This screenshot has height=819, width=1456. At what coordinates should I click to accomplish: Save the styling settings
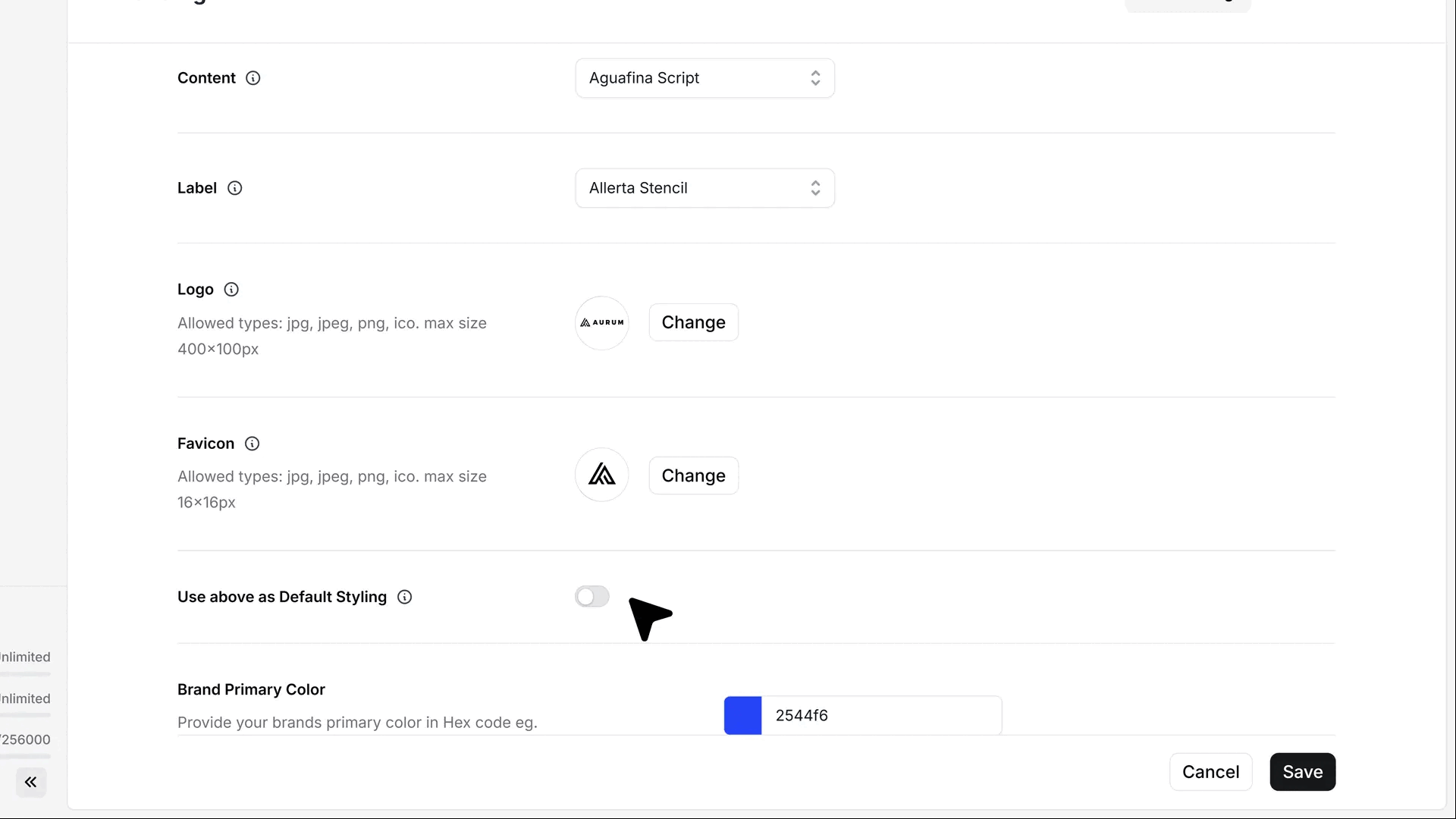[1303, 772]
